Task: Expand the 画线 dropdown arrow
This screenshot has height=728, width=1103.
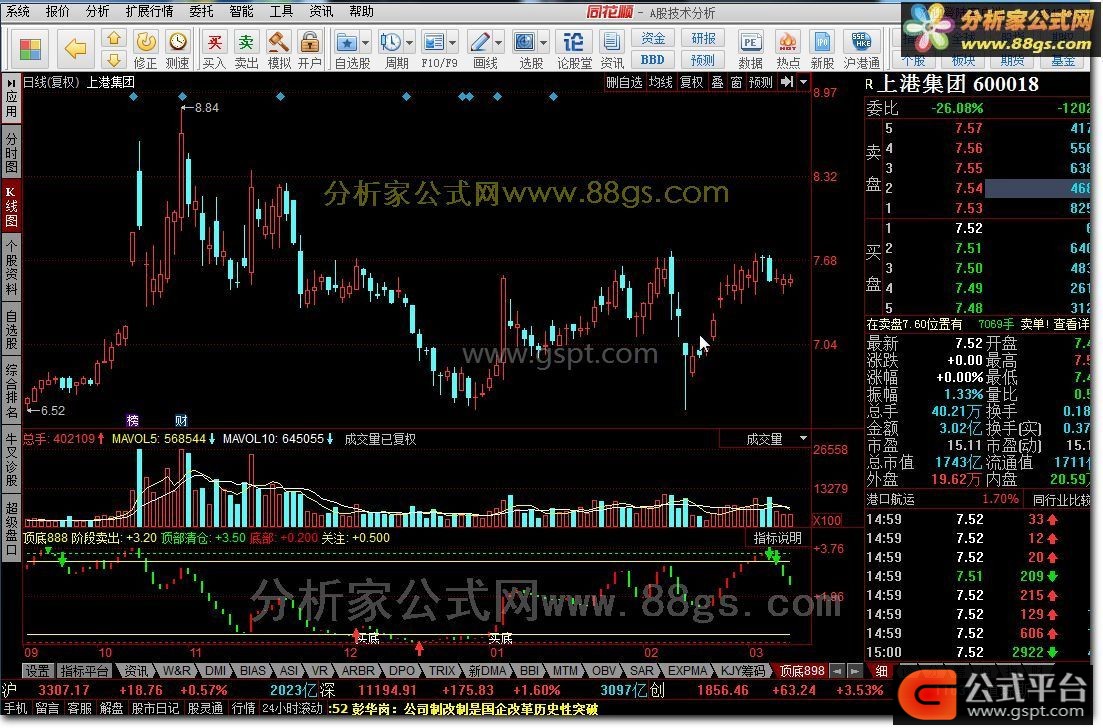Action: coord(498,43)
